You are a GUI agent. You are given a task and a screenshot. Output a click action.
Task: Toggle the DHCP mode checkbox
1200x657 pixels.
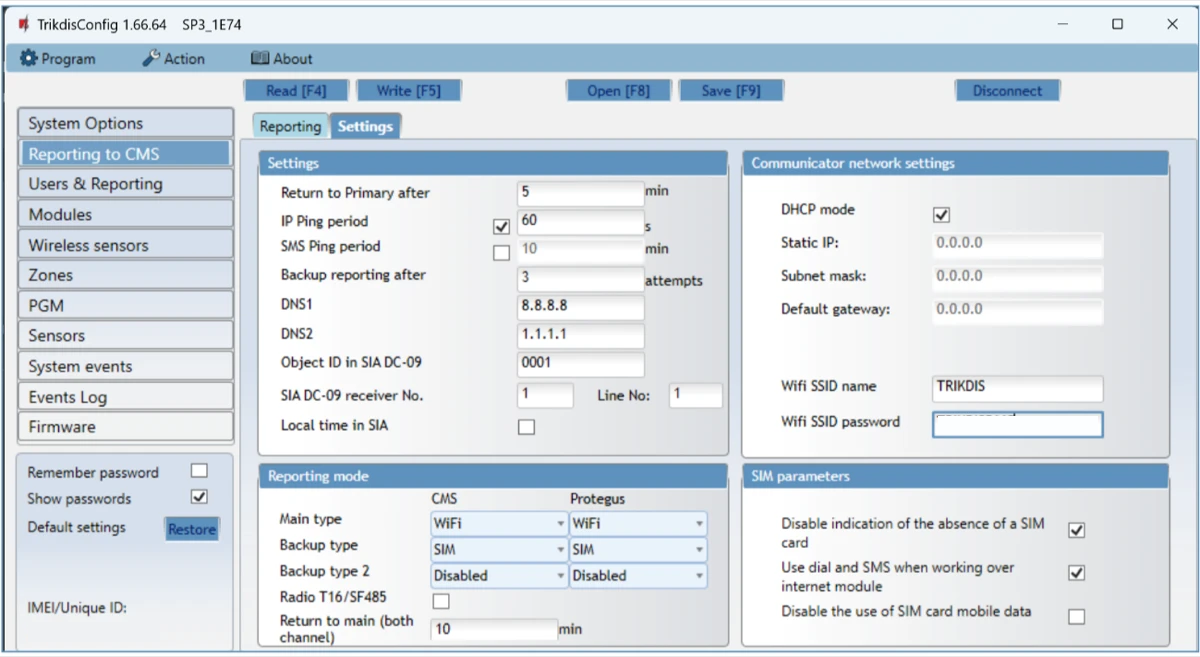tap(941, 215)
